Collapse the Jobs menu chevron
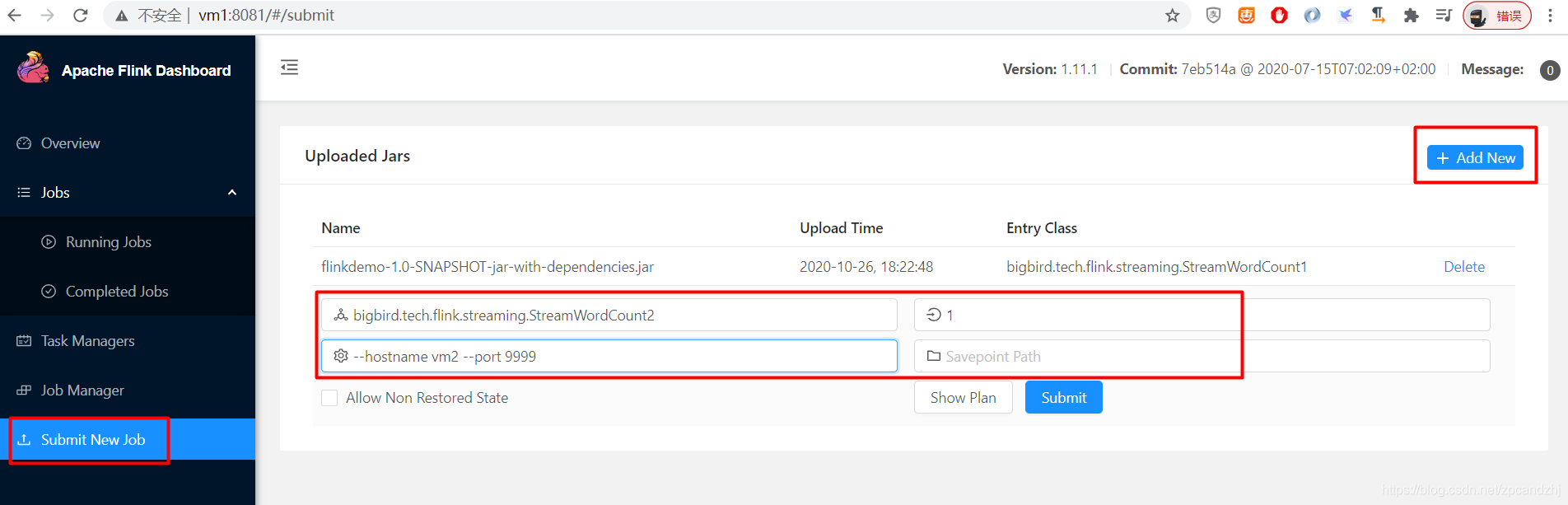 tap(232, 192)
